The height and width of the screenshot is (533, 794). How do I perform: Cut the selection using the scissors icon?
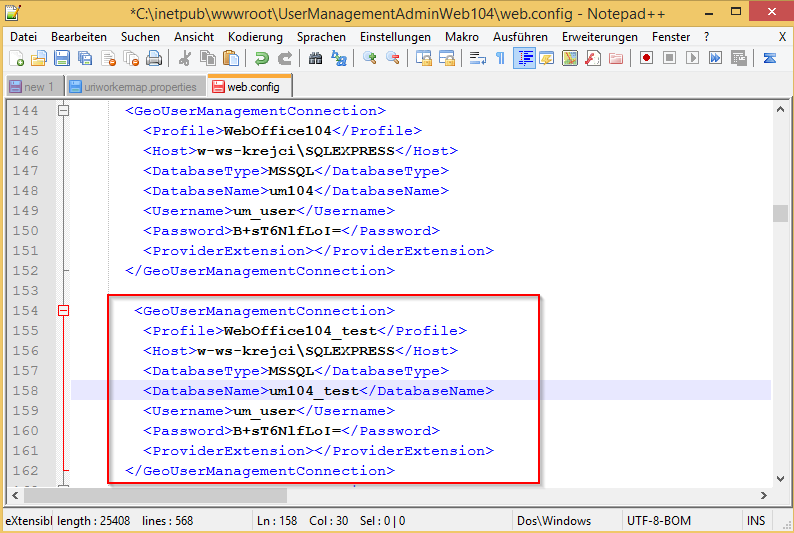185,58
